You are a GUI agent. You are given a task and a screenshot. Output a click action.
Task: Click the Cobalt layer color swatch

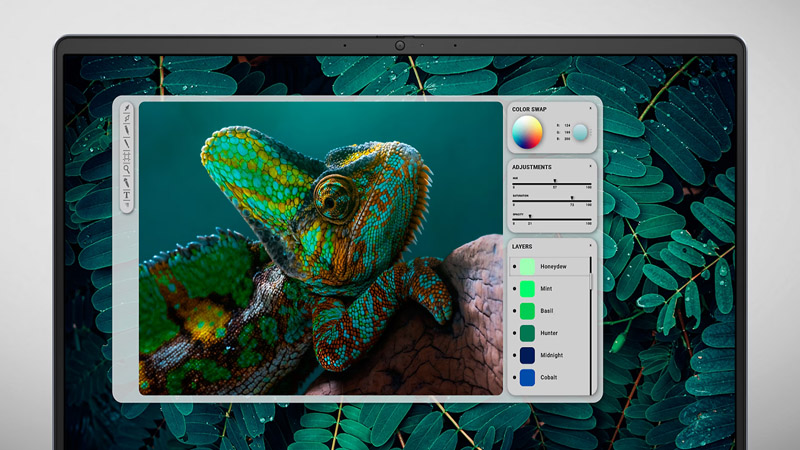click(527, 377)
